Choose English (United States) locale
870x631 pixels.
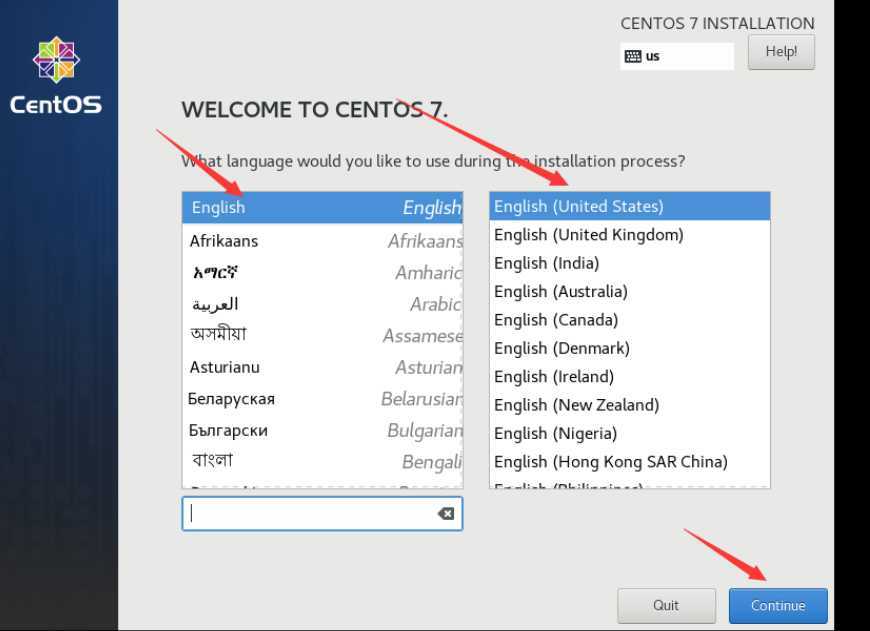click(630, 206)
